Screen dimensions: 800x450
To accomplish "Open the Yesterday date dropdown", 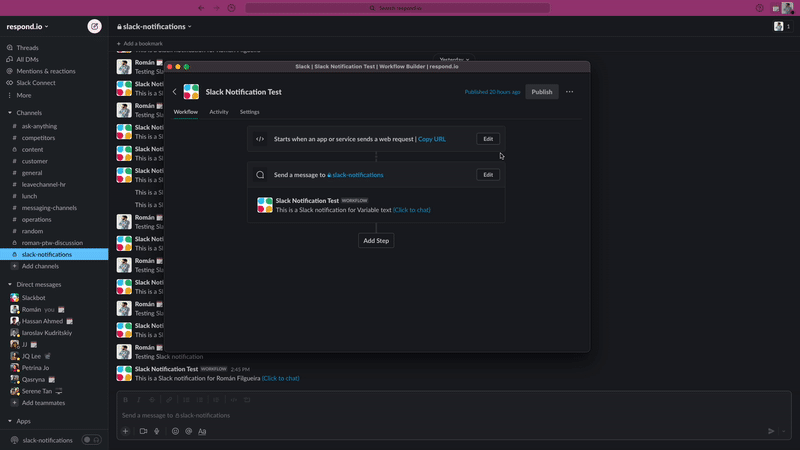I will (x=454, y=59).
